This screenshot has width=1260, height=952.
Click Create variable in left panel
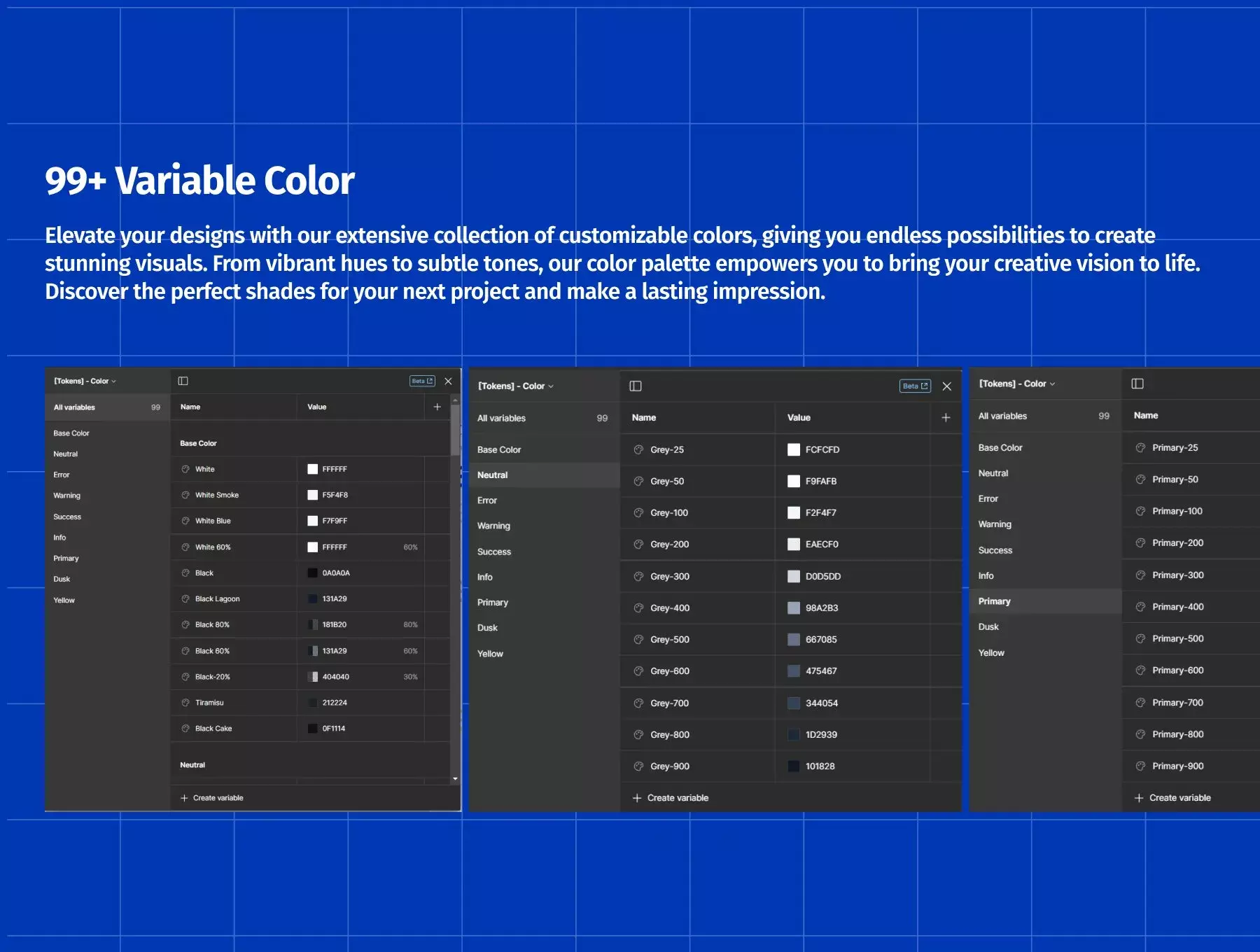pyautogui.click(x=212, y=798)
